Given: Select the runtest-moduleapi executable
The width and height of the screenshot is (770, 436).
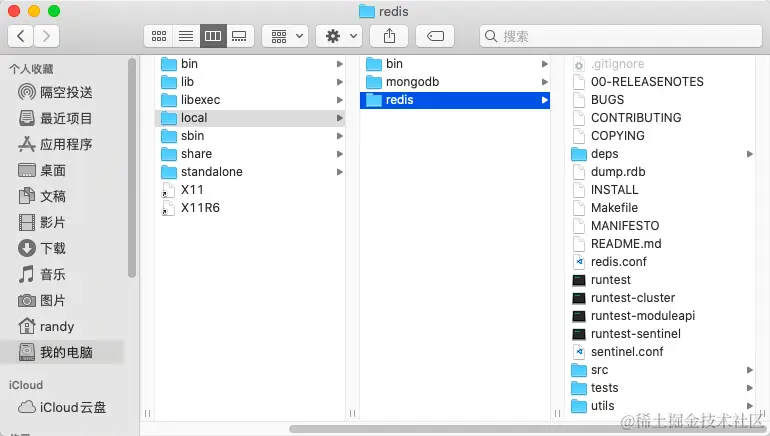Looking at the screenshot, I should [660, 316].
